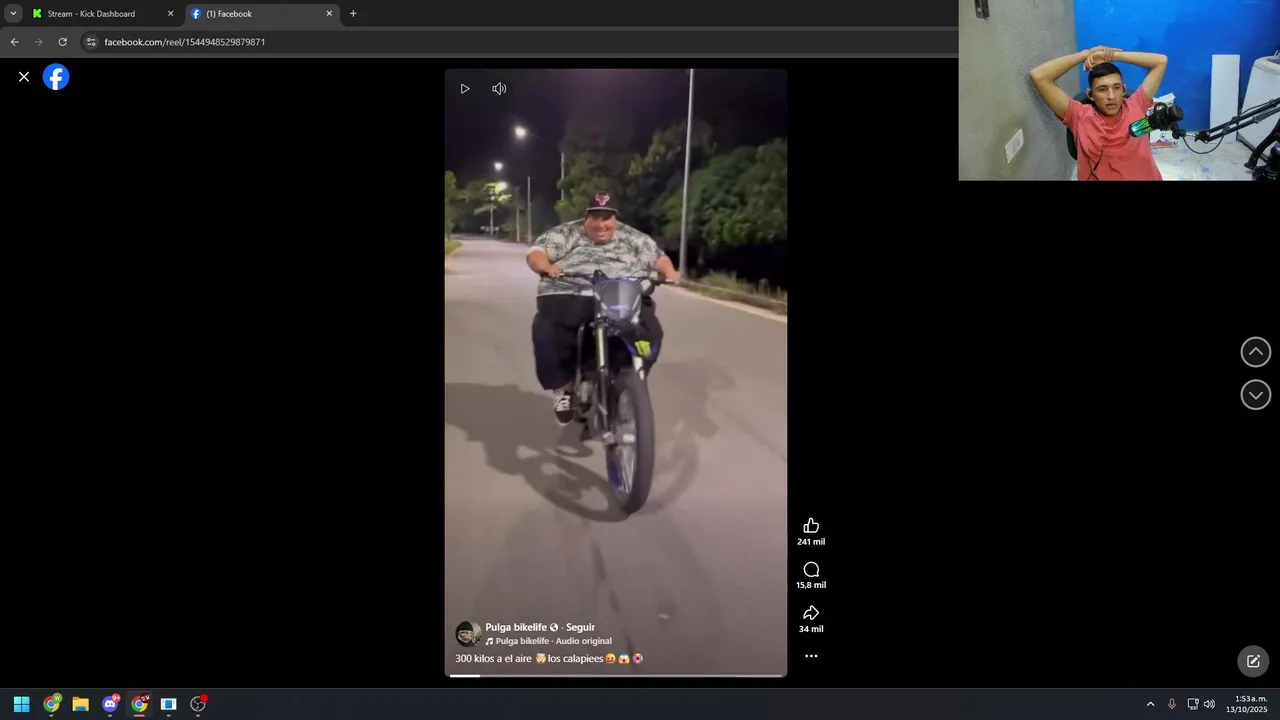Image resolution: width=1280 pixels, height=720 pixels.
Task: Open the three-dot more options menu
Action: coord(811,656)
